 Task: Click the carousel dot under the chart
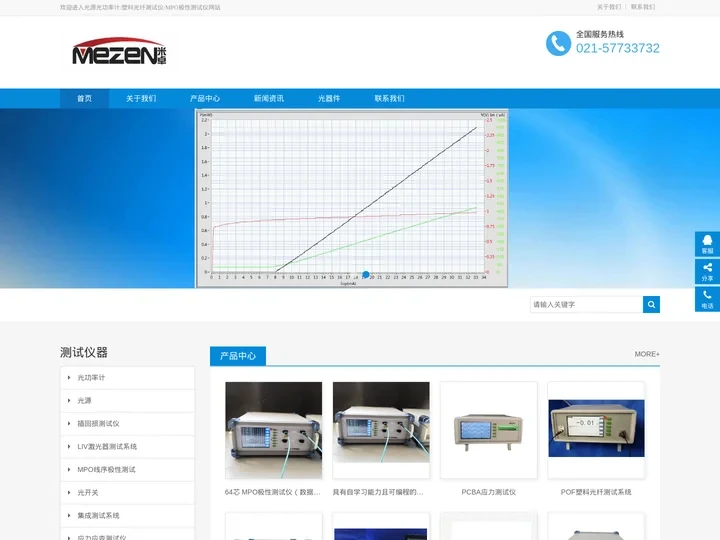click(366, 275)
